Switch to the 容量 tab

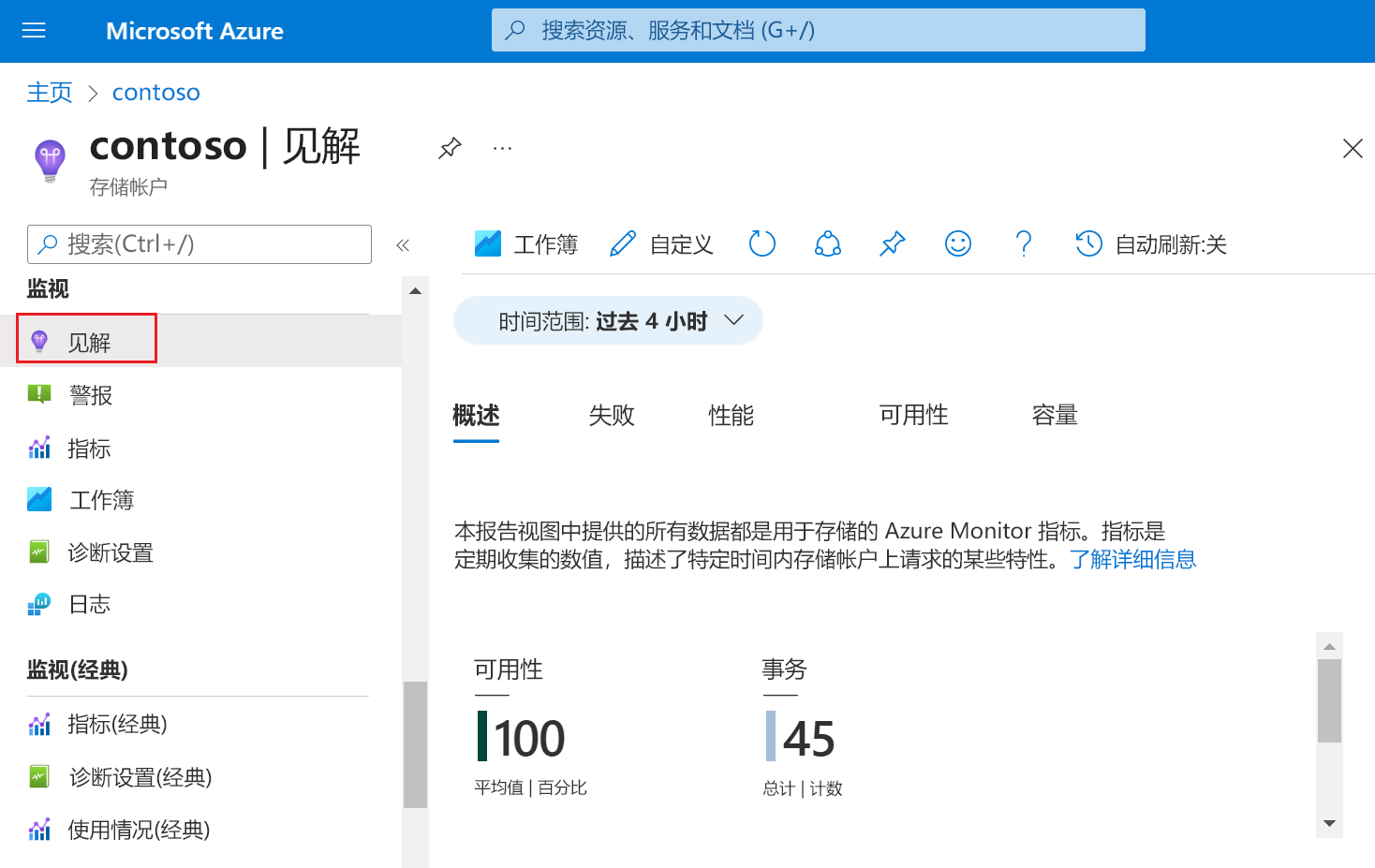click(x=1055, y=415)
